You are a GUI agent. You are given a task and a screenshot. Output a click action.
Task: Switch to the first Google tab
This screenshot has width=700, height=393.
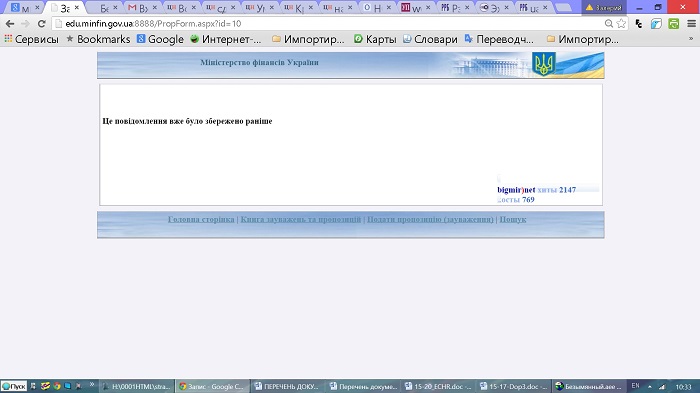[24, 8]
